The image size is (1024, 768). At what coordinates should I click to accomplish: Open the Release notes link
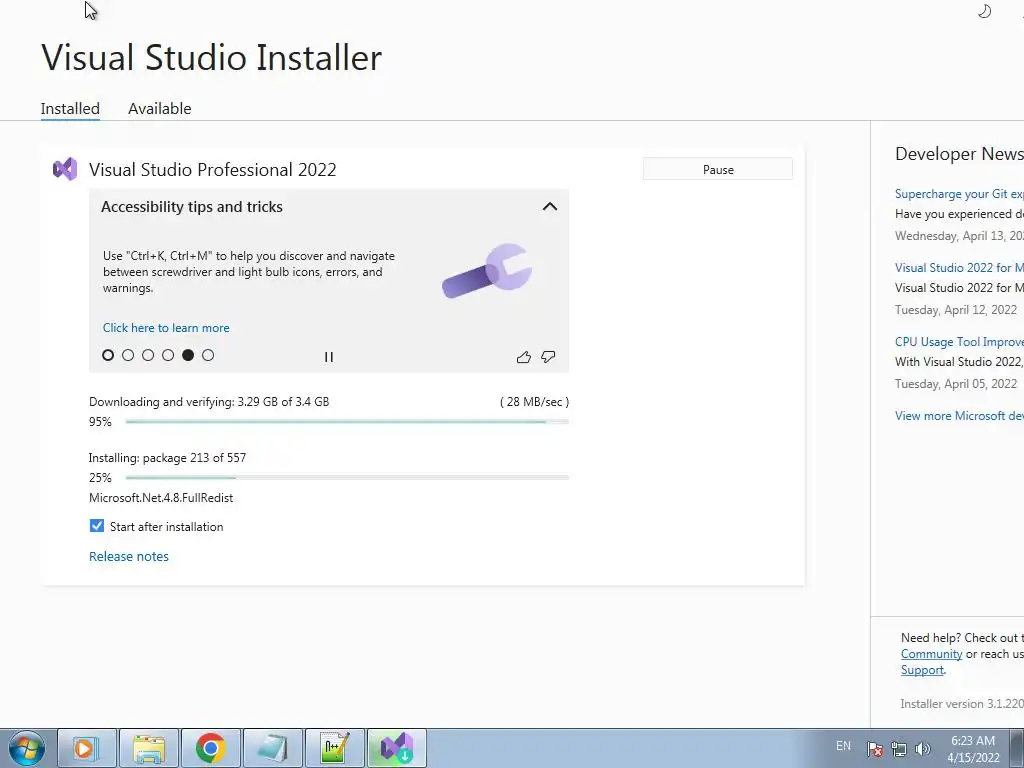click(x=129, y=556)
